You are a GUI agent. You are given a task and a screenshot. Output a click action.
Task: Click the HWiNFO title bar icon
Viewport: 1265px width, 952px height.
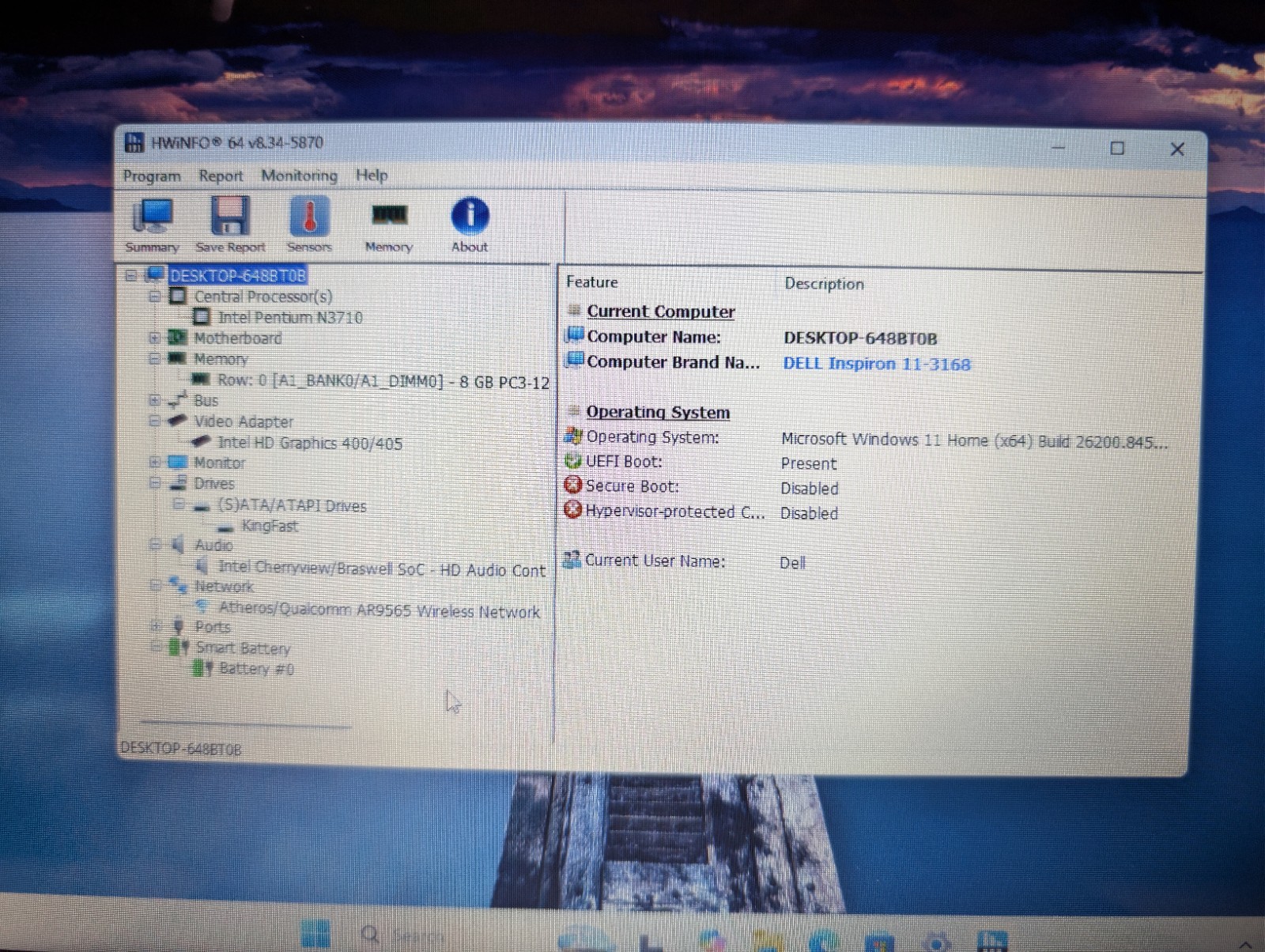[134, 142]
